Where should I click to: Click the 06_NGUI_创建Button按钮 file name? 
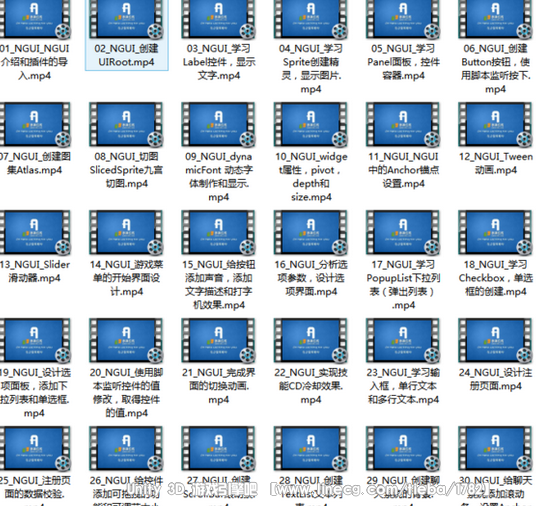point(496,69)
